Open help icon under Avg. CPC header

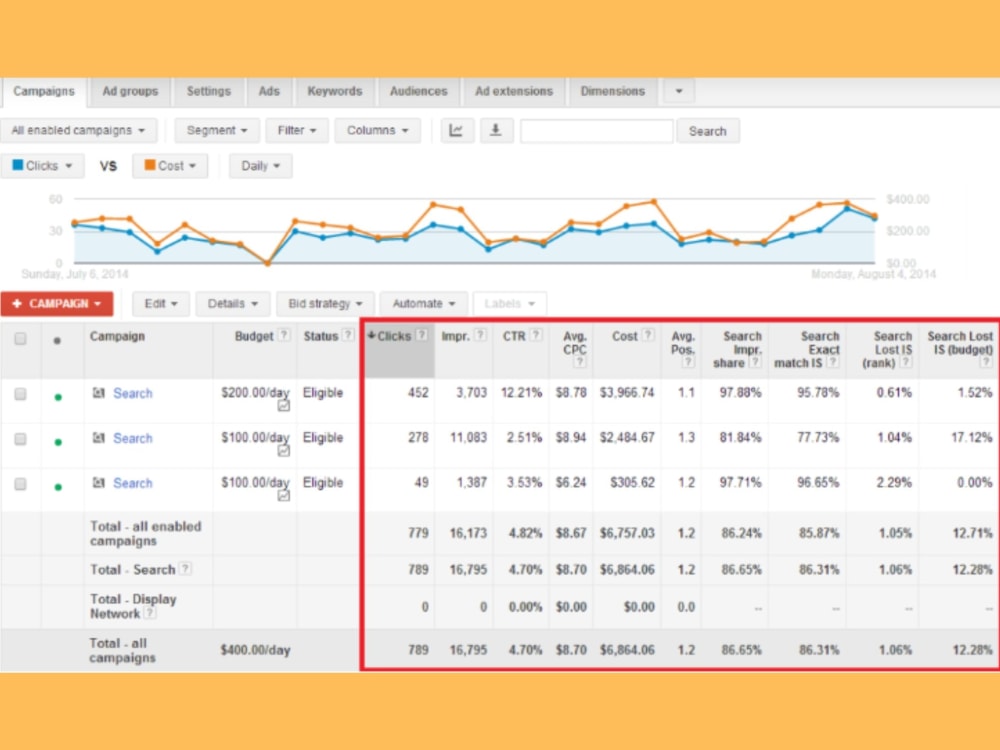point(580,362)
